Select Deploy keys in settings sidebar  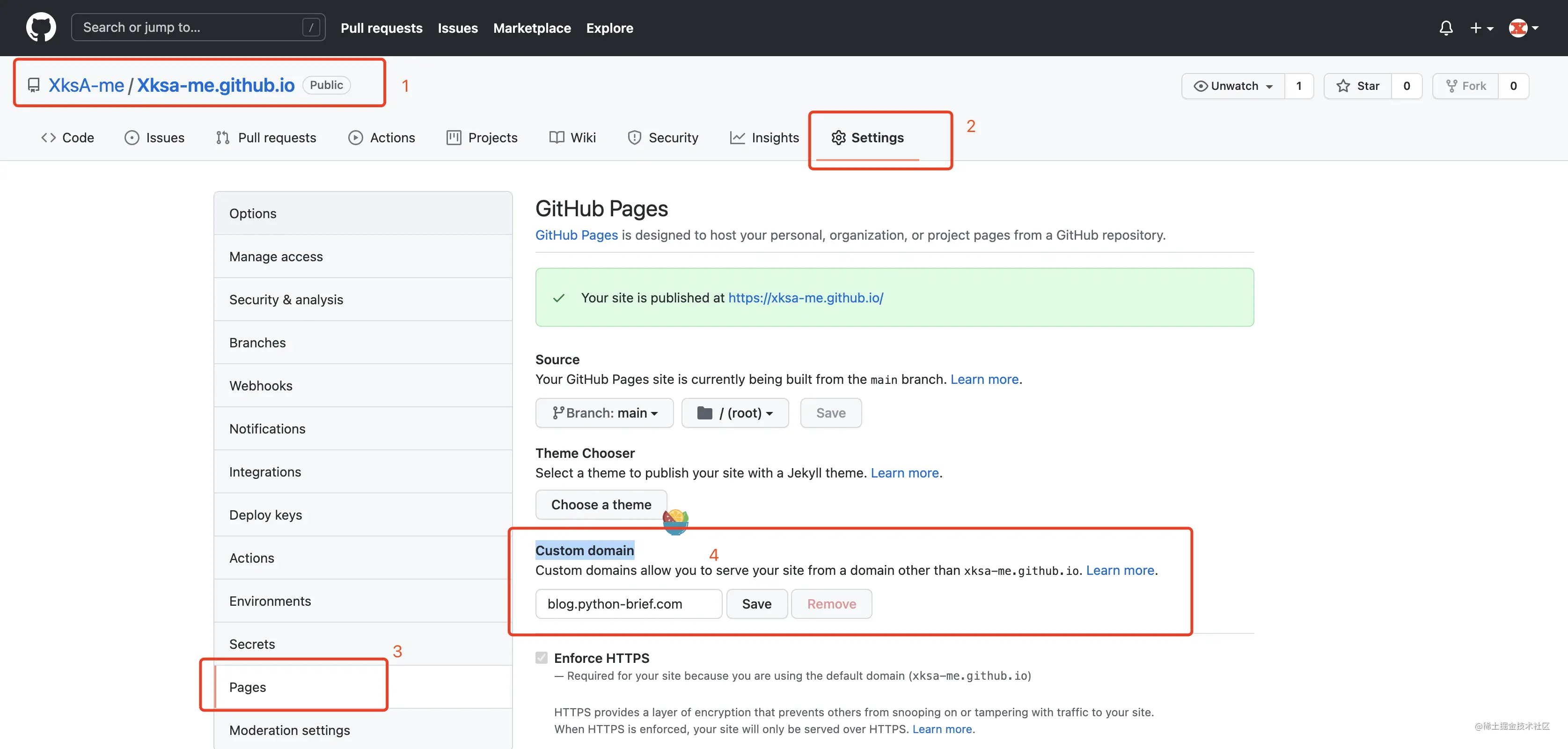pyautogui.click(x=363, y=515)
